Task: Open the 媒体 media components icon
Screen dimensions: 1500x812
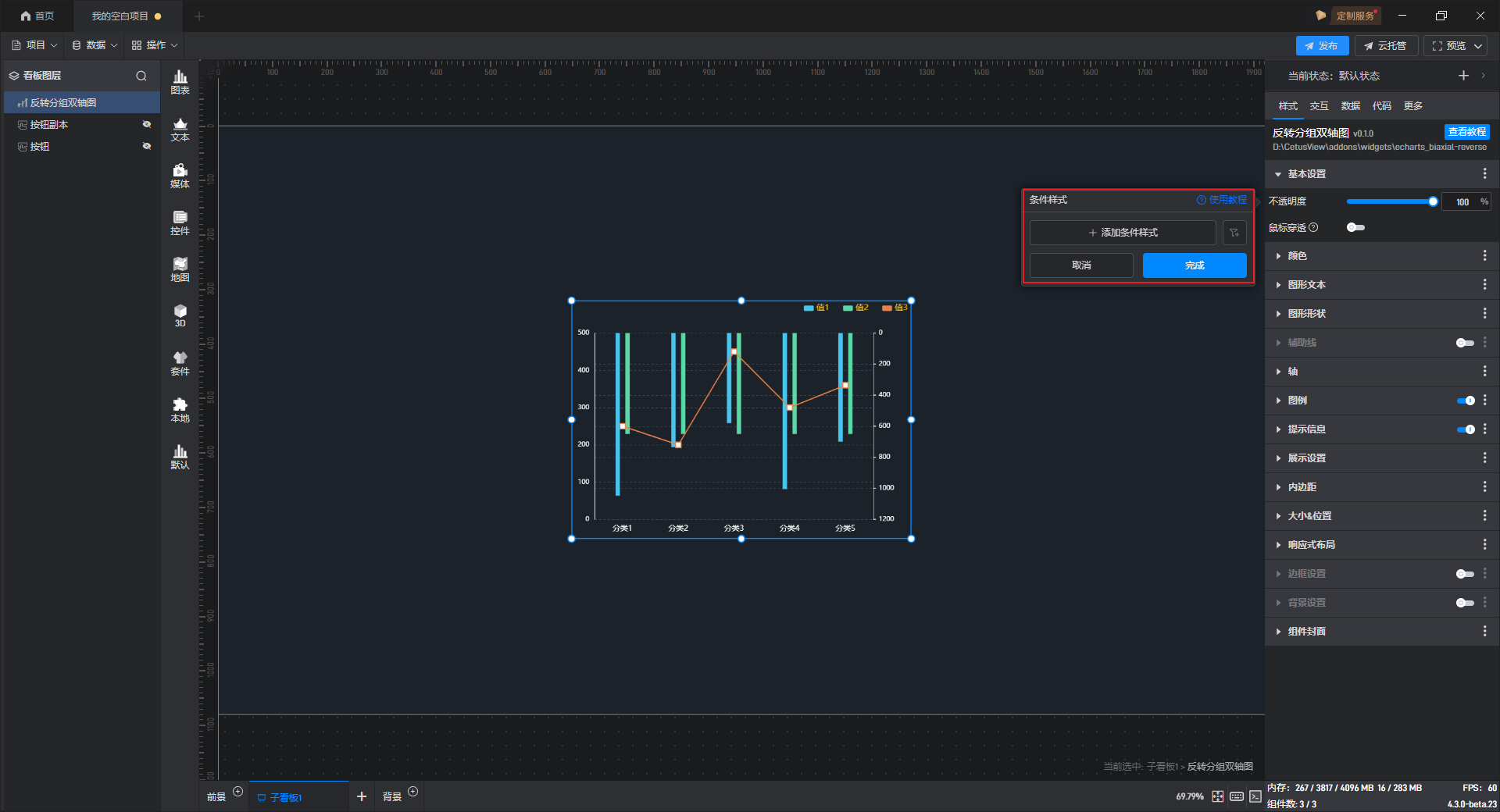Action: point(180,176)
